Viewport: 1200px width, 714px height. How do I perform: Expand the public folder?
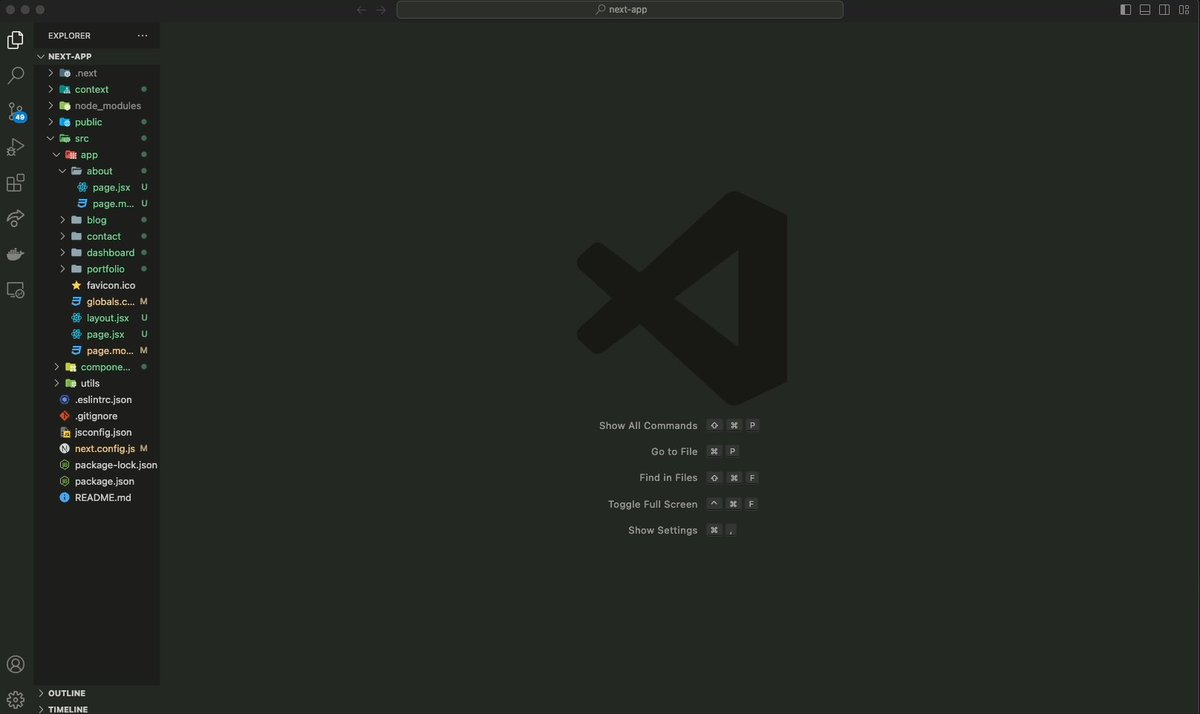pos(97,122)
